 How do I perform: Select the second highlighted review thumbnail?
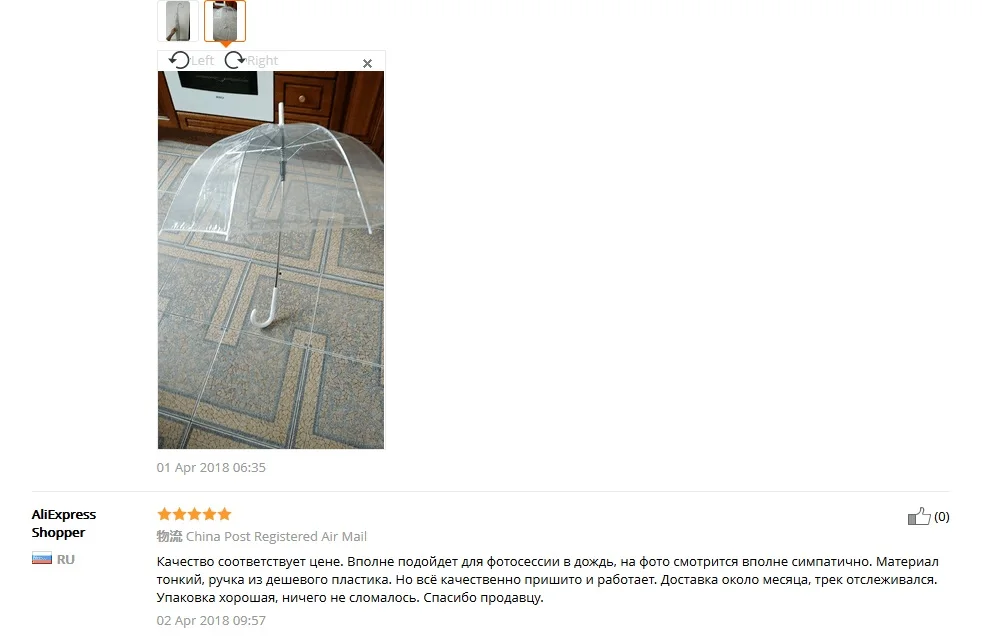[x=224, y=21]
